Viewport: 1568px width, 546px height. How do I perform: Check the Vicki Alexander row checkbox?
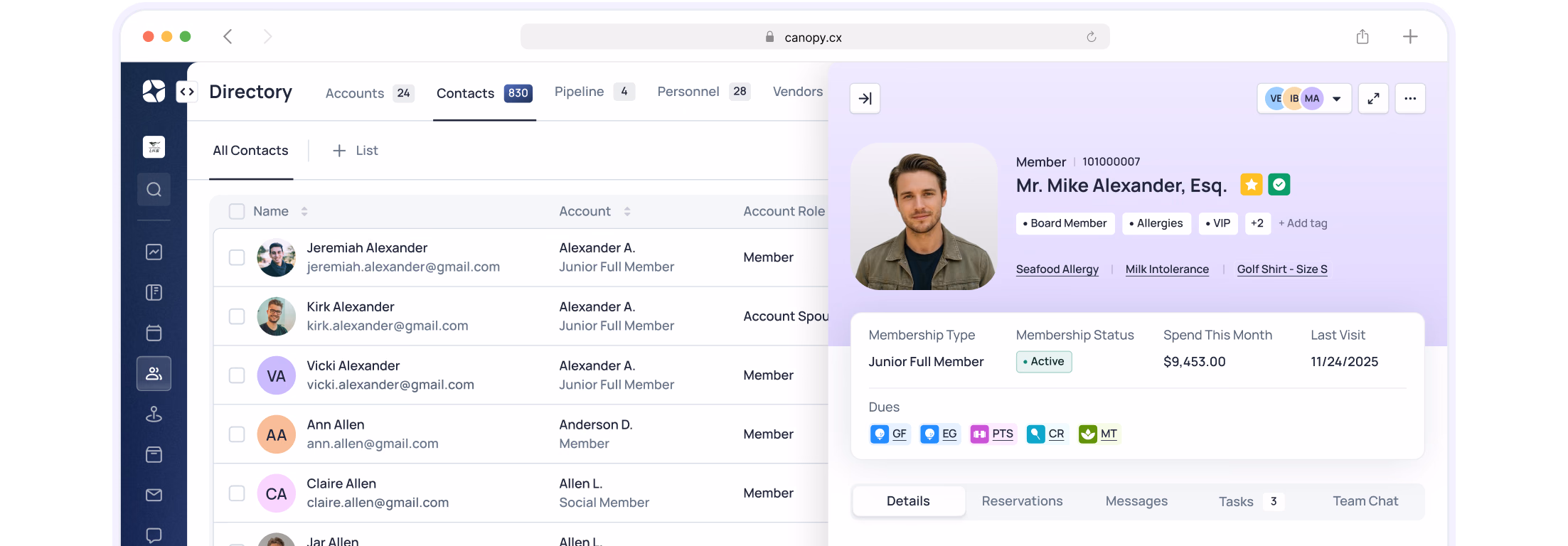(x=237, y=375)
